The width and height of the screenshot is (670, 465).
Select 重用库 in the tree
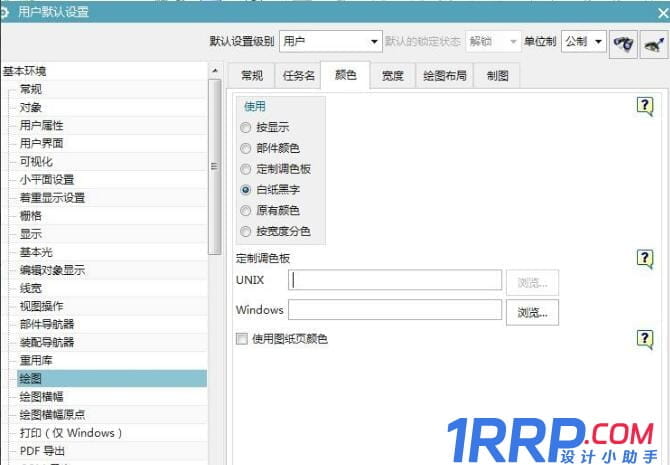click(x=36, y=360)
